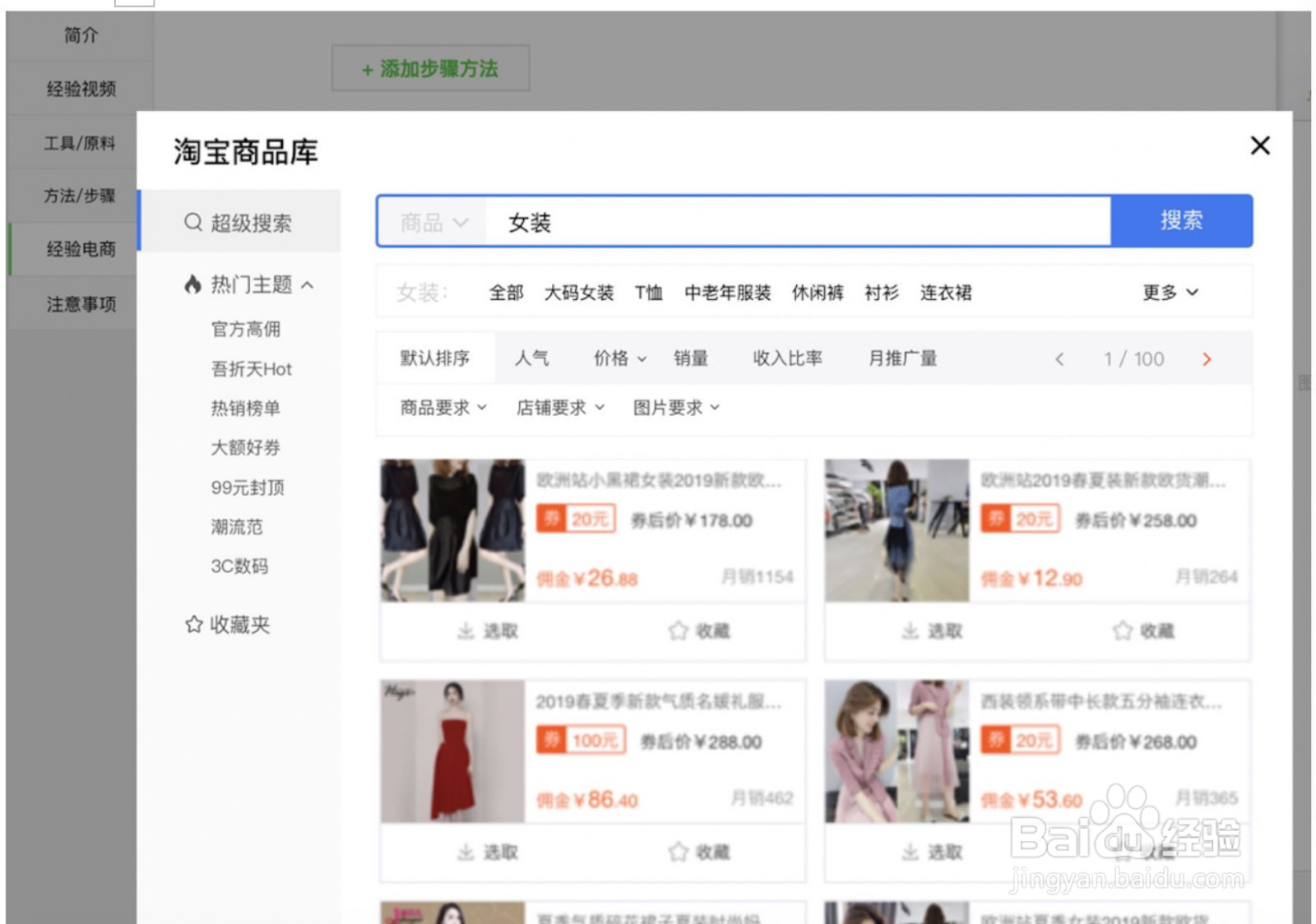1316x924 pixels.
Task: Open the 潮流范 topic
Action: (x=237, y=527)
